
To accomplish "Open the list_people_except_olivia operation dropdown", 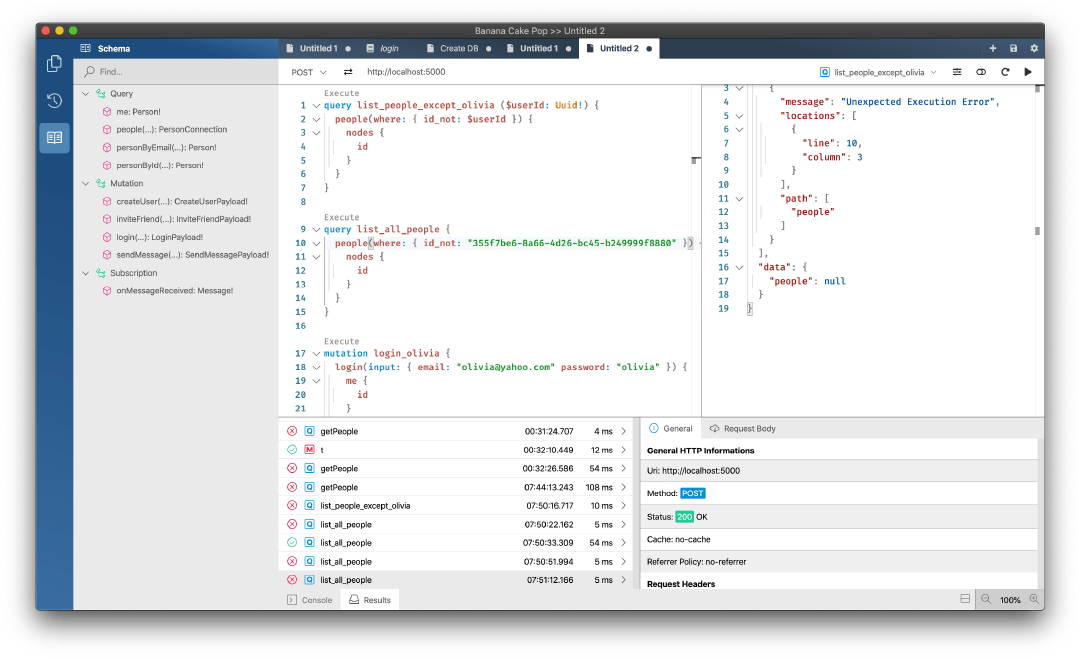I will [878, 72].
